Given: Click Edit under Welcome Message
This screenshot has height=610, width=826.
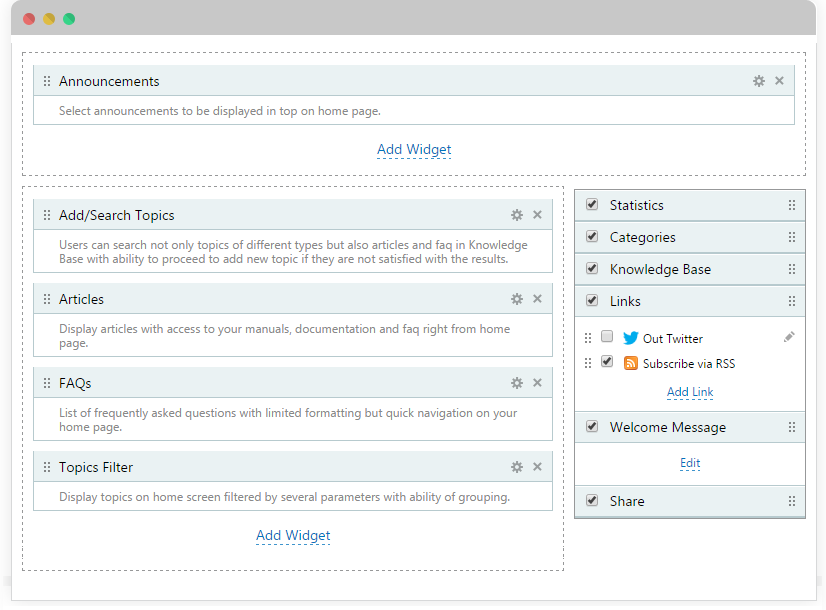Looking at the screenshot, I should [x=690, y=463].
